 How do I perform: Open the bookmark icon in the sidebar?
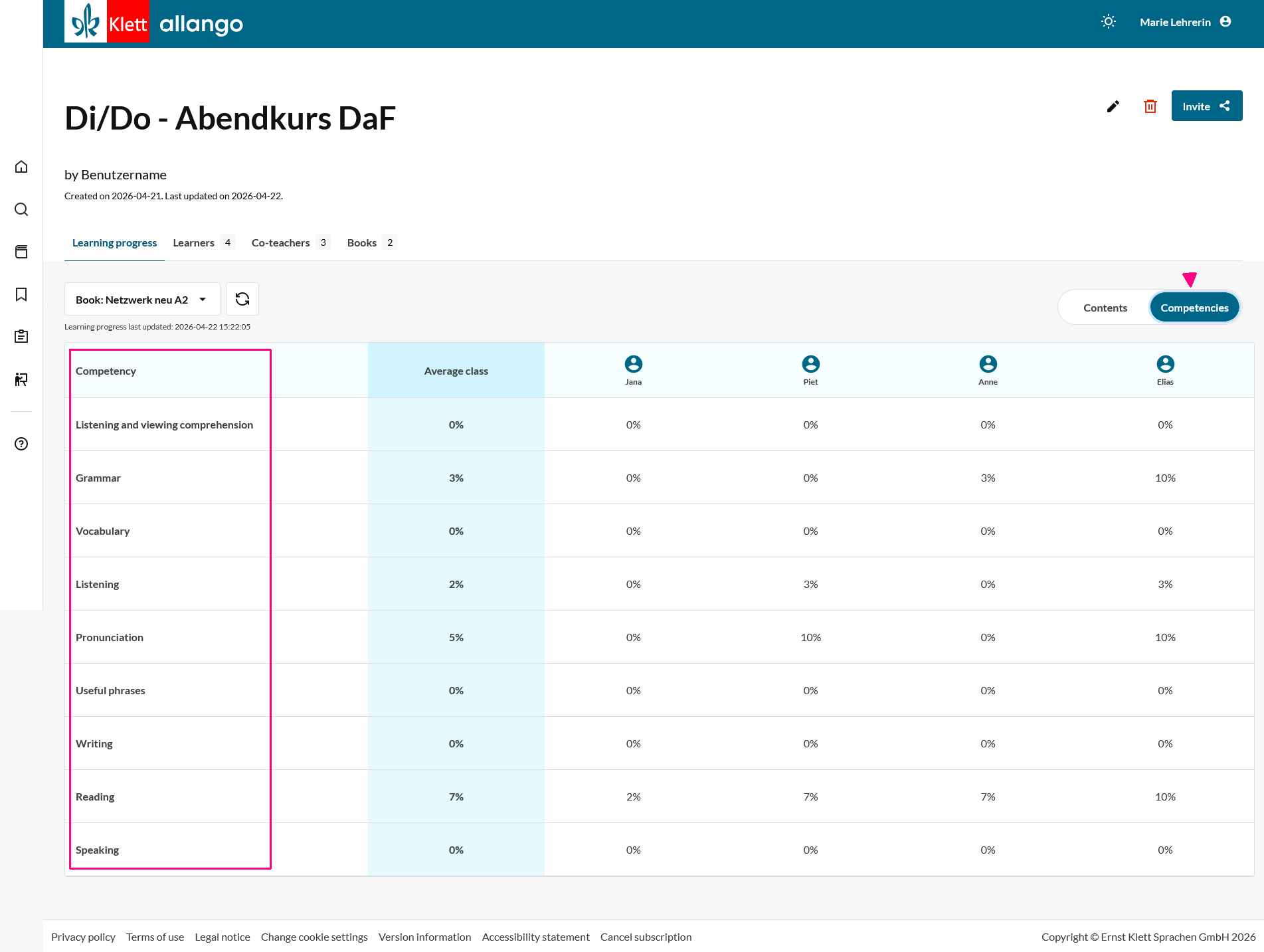(x=21, y=294)
